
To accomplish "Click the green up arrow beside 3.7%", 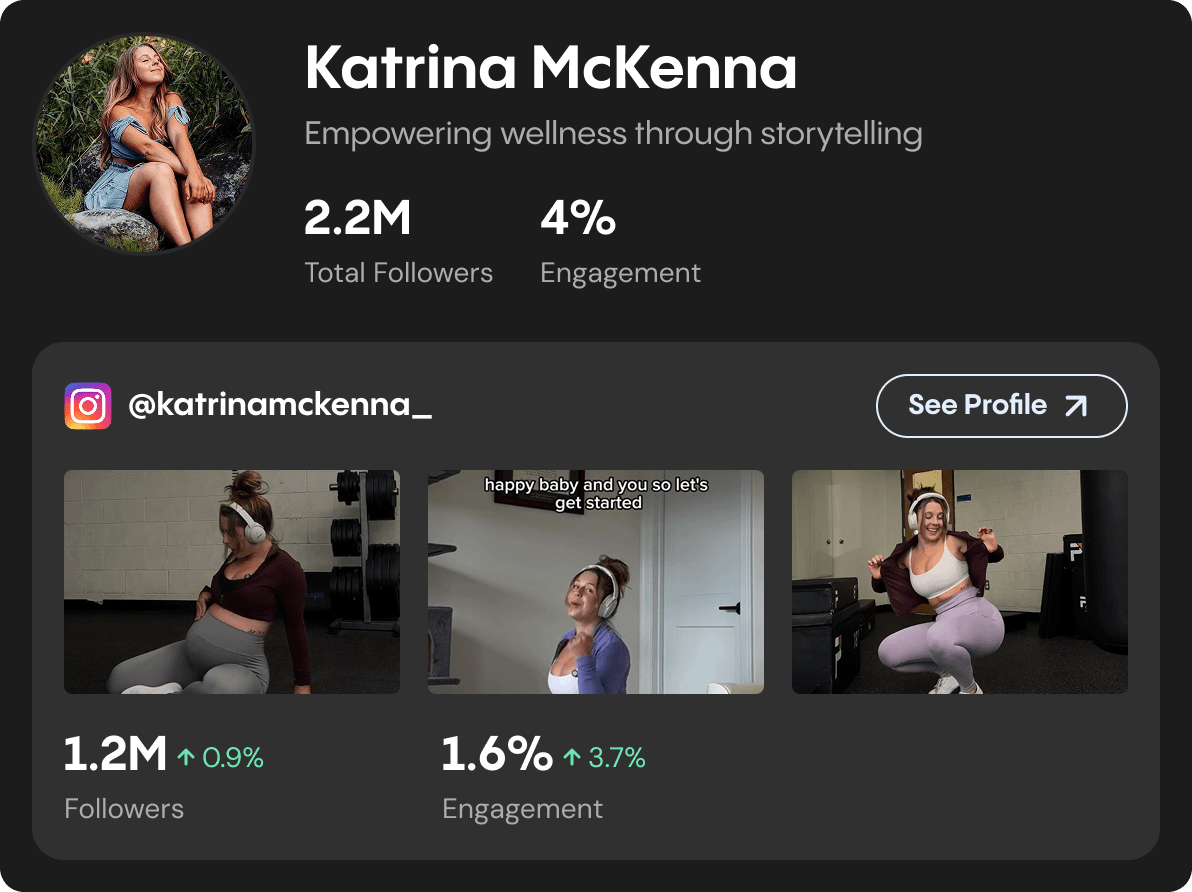I will click(x=572, y=757).
